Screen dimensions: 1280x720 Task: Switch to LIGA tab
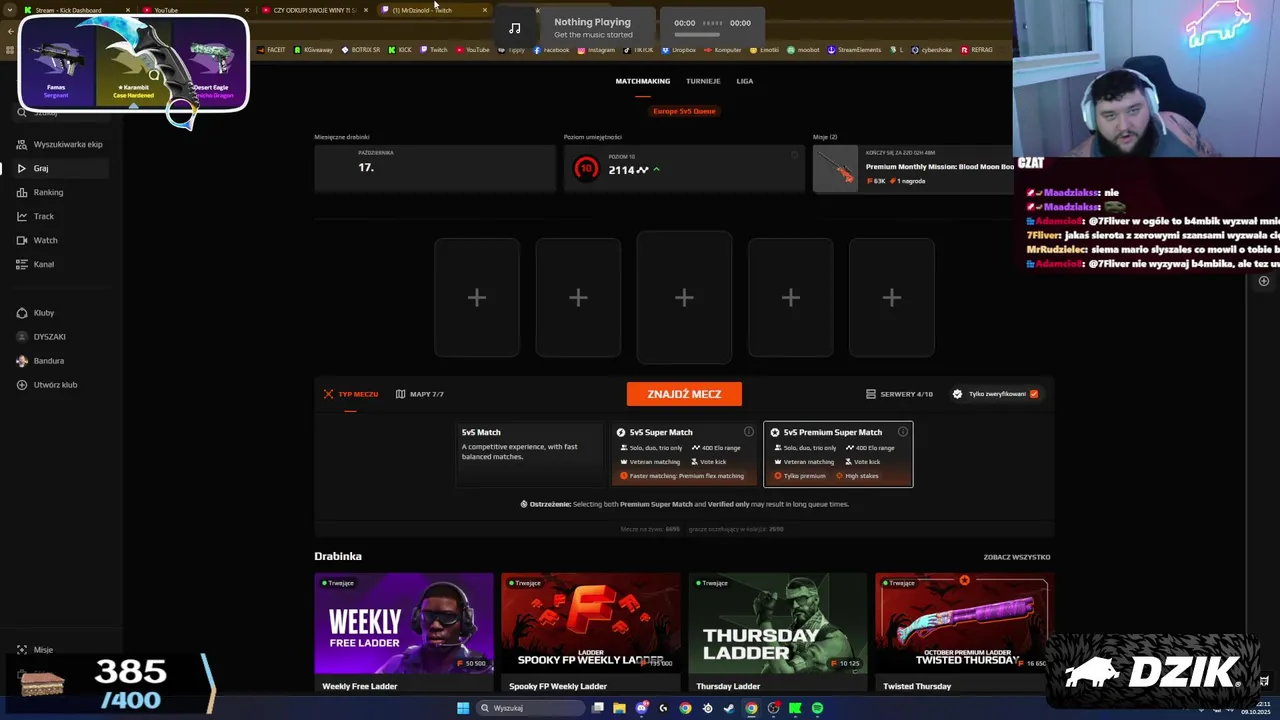point(745,81)
